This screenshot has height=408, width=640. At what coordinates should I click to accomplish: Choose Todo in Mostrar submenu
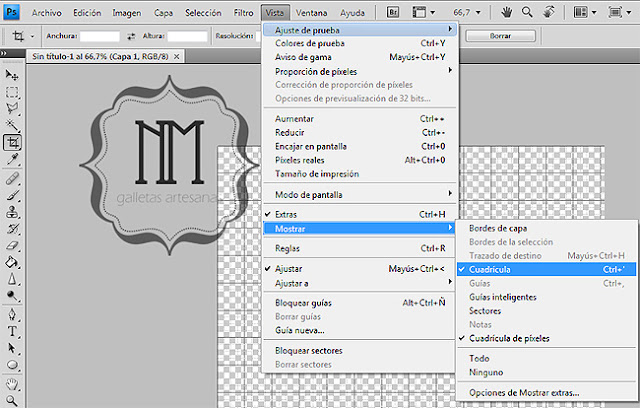point(547,358)
